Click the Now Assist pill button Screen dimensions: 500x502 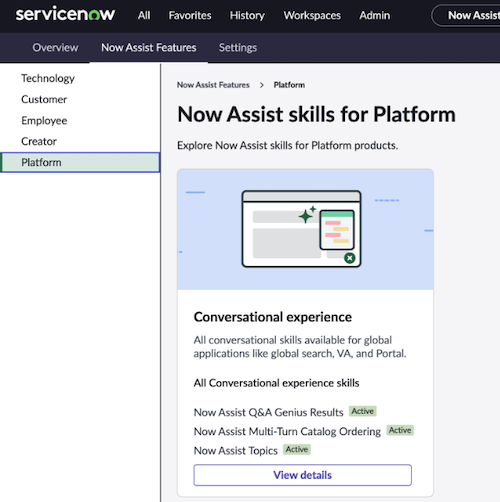pos(467,15)
